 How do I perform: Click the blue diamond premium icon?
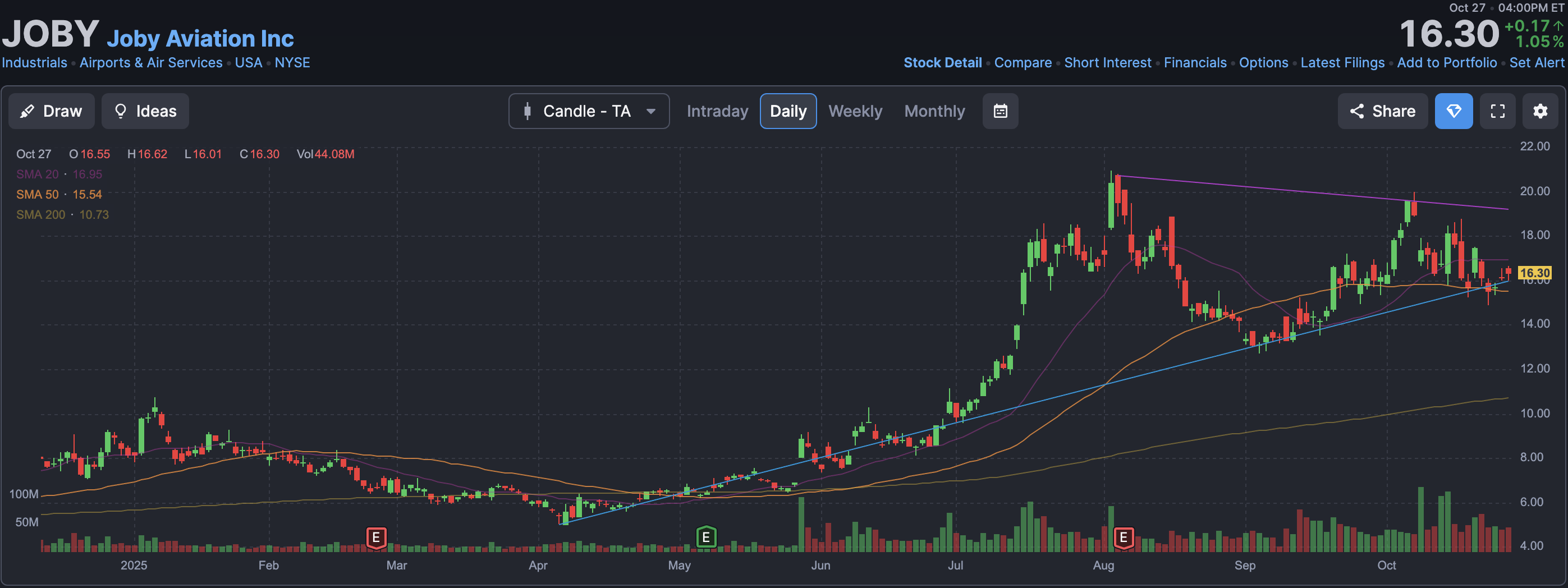point(1454,111)
